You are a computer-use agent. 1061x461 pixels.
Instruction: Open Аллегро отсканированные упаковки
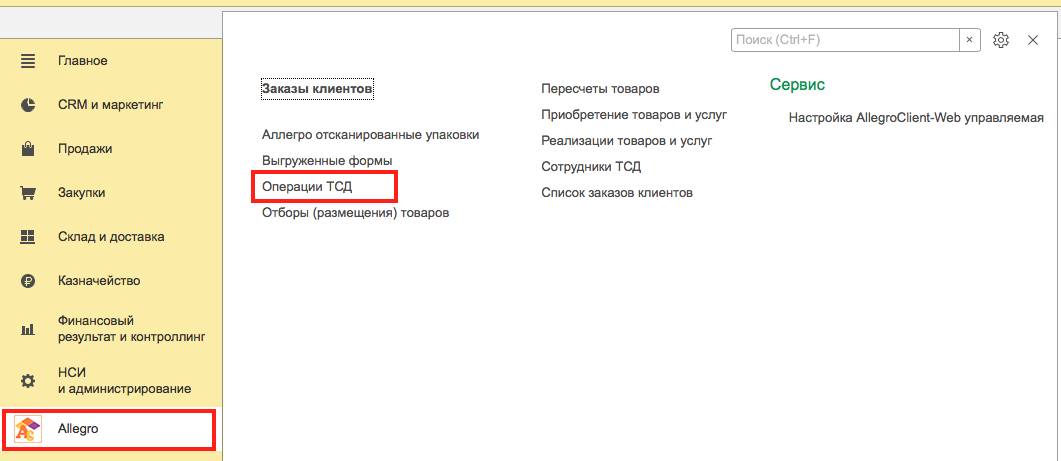coord(371,135)
